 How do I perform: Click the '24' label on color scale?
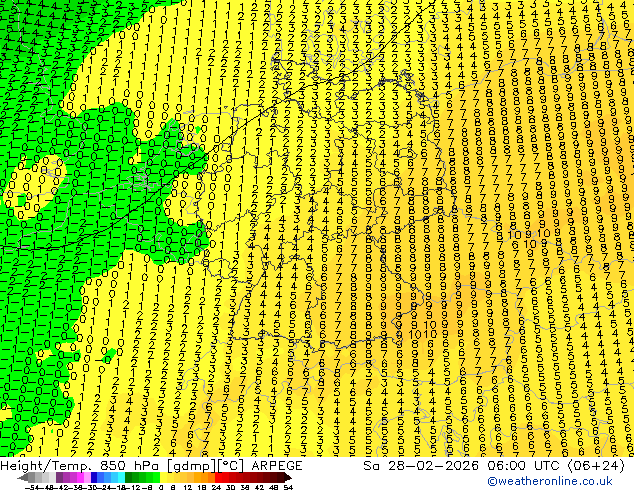coord(216,487)
